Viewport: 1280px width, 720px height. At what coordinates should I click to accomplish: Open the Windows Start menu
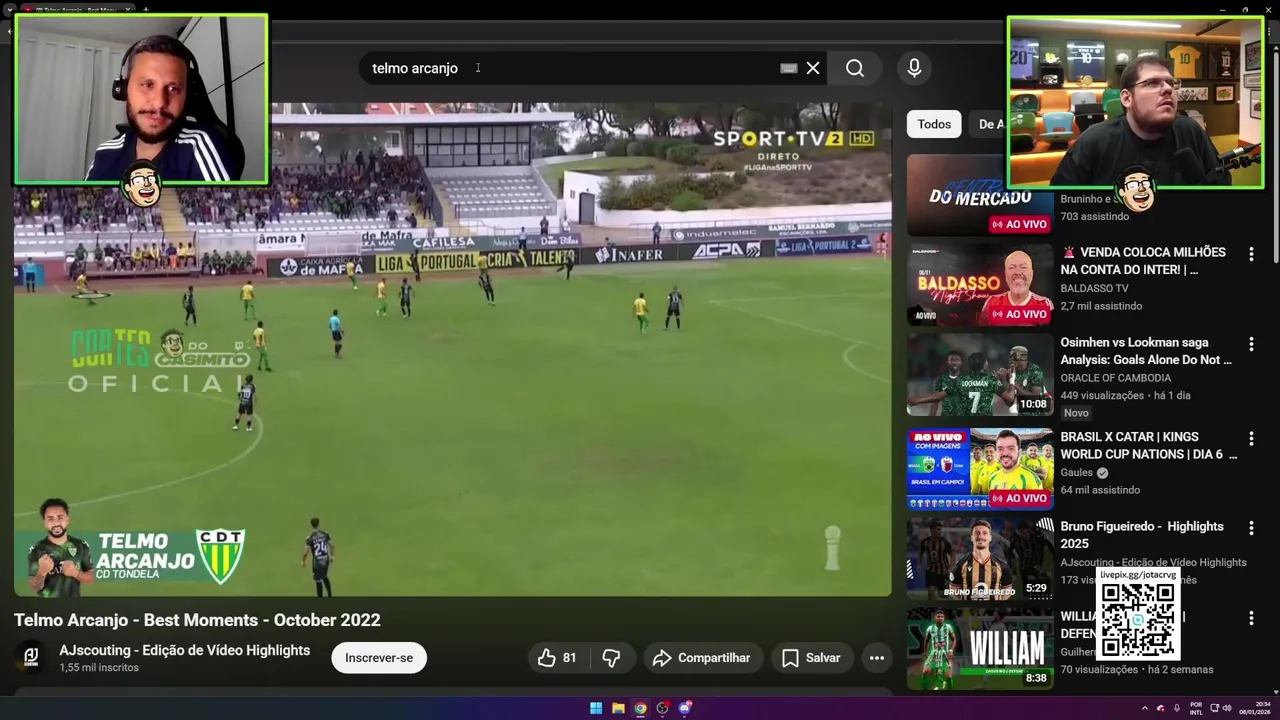pyautogui.click(x=596, y=708)
